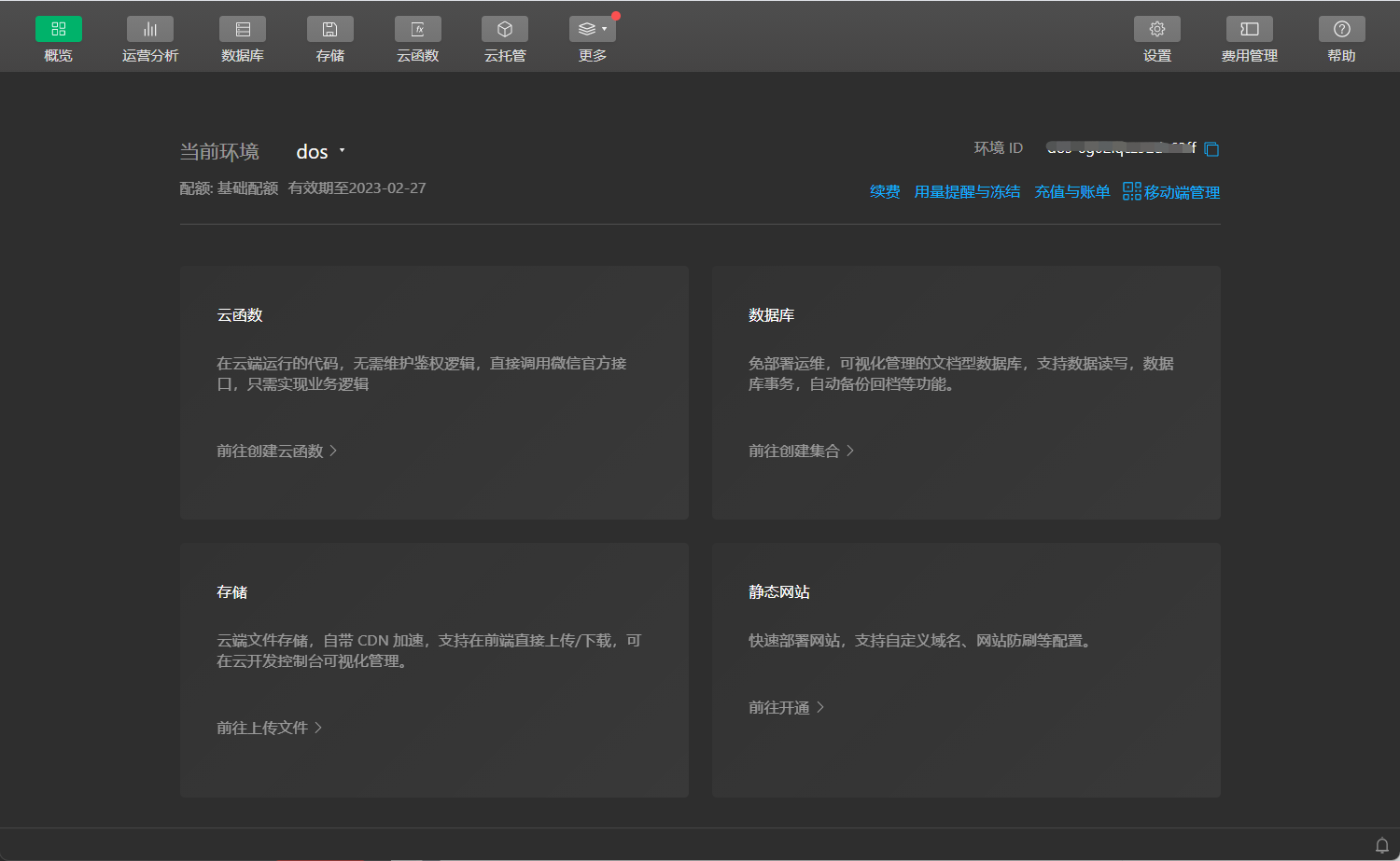Select the 云函数 cloud functions icon

click(x=417, y=29)
